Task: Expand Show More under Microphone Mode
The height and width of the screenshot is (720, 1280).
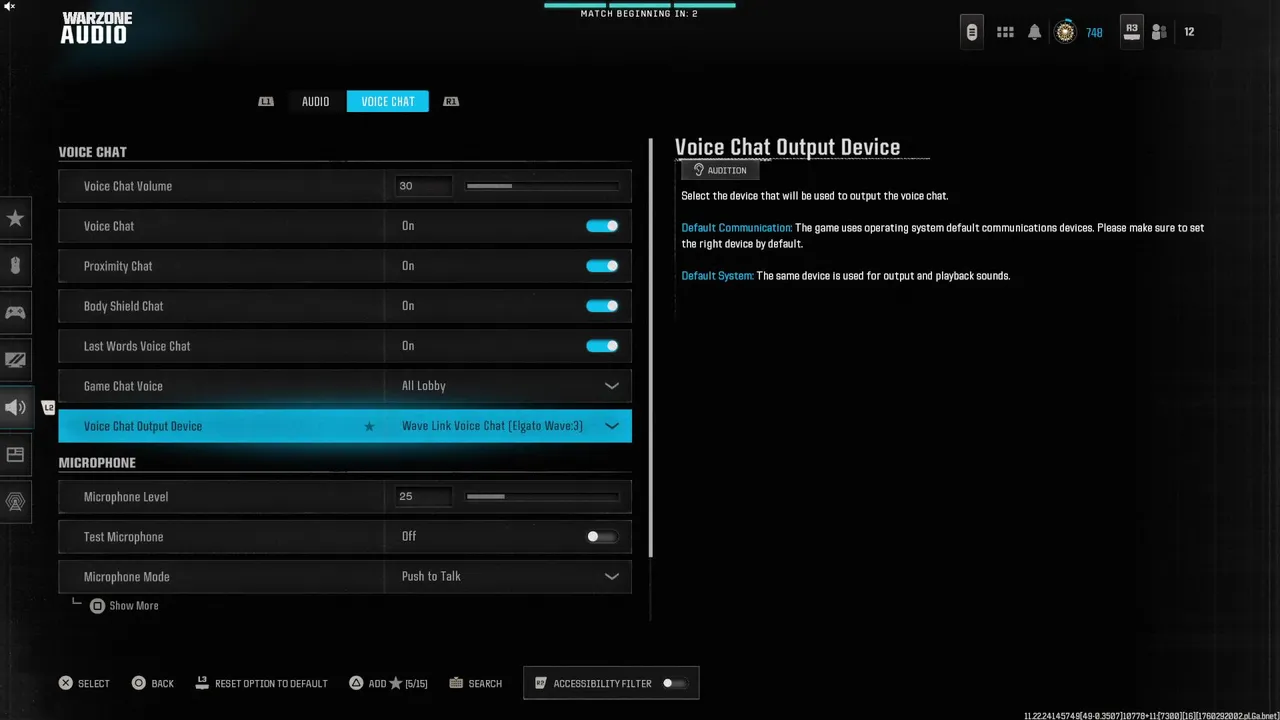Action: (134, 606)
